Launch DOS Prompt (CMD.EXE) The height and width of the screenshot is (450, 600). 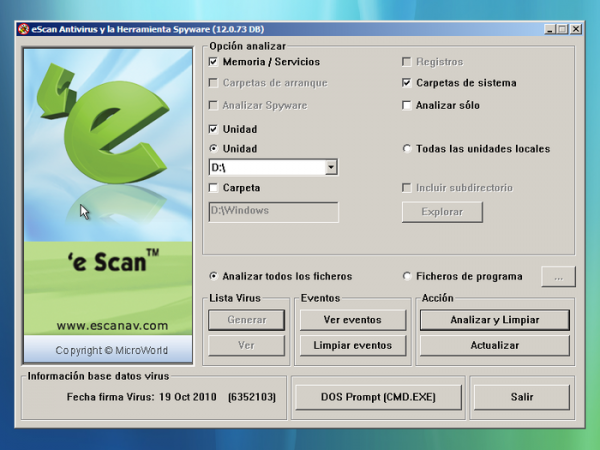(x=378, y=397)
